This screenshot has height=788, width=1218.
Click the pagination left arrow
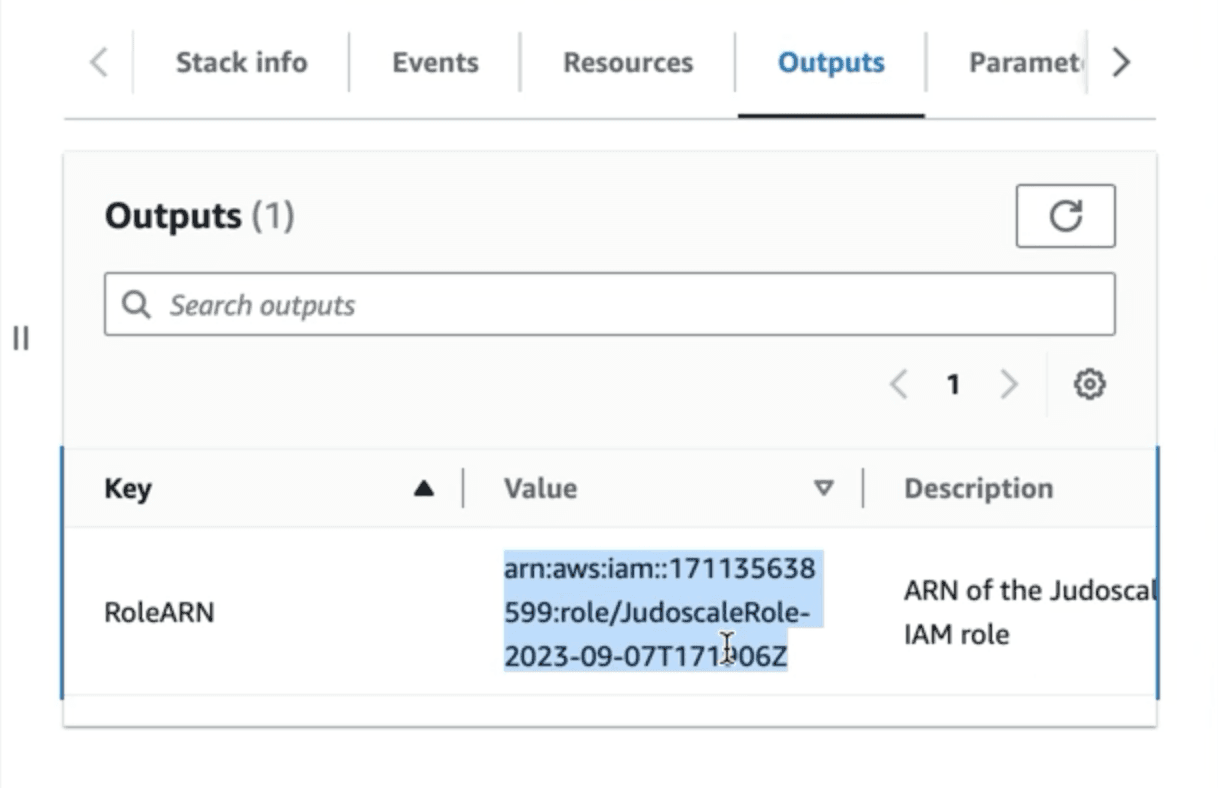(899, 383)
